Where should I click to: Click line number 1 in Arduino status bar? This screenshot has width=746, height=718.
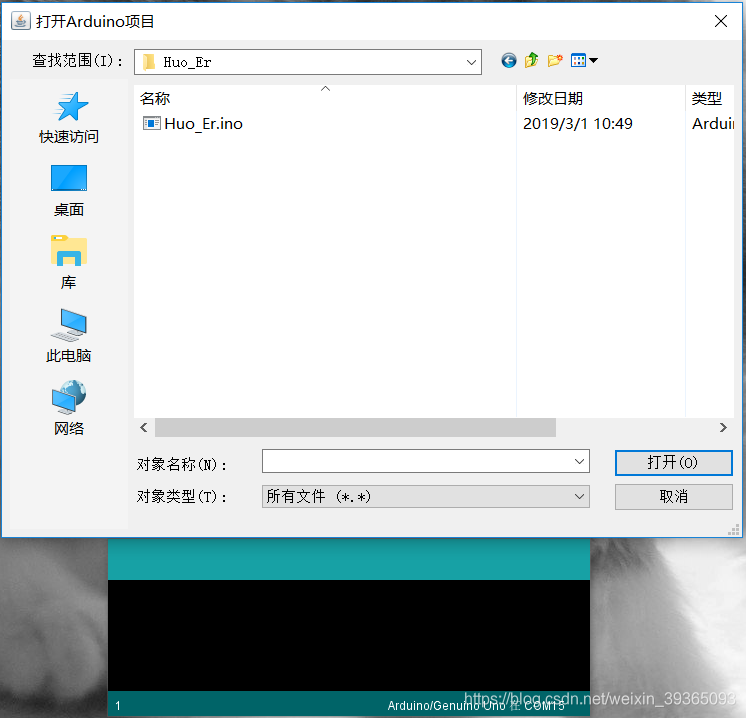[x=118, y=706]
